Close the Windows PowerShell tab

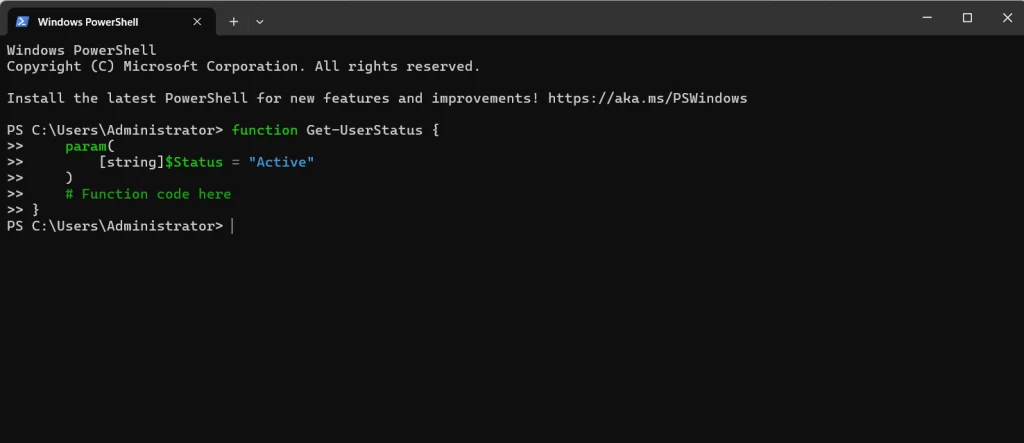click(198, 21)
